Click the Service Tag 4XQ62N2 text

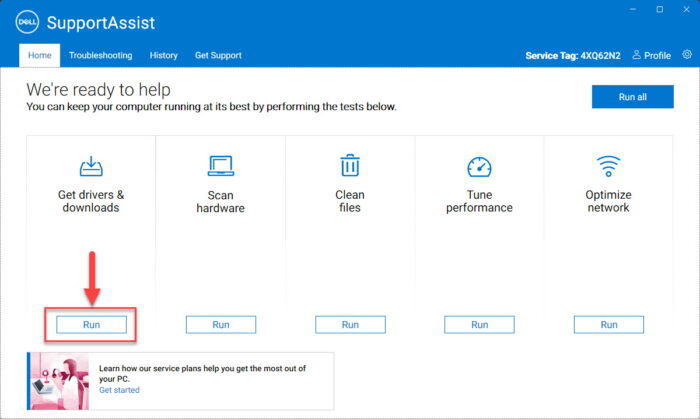[x=573, y=55]
